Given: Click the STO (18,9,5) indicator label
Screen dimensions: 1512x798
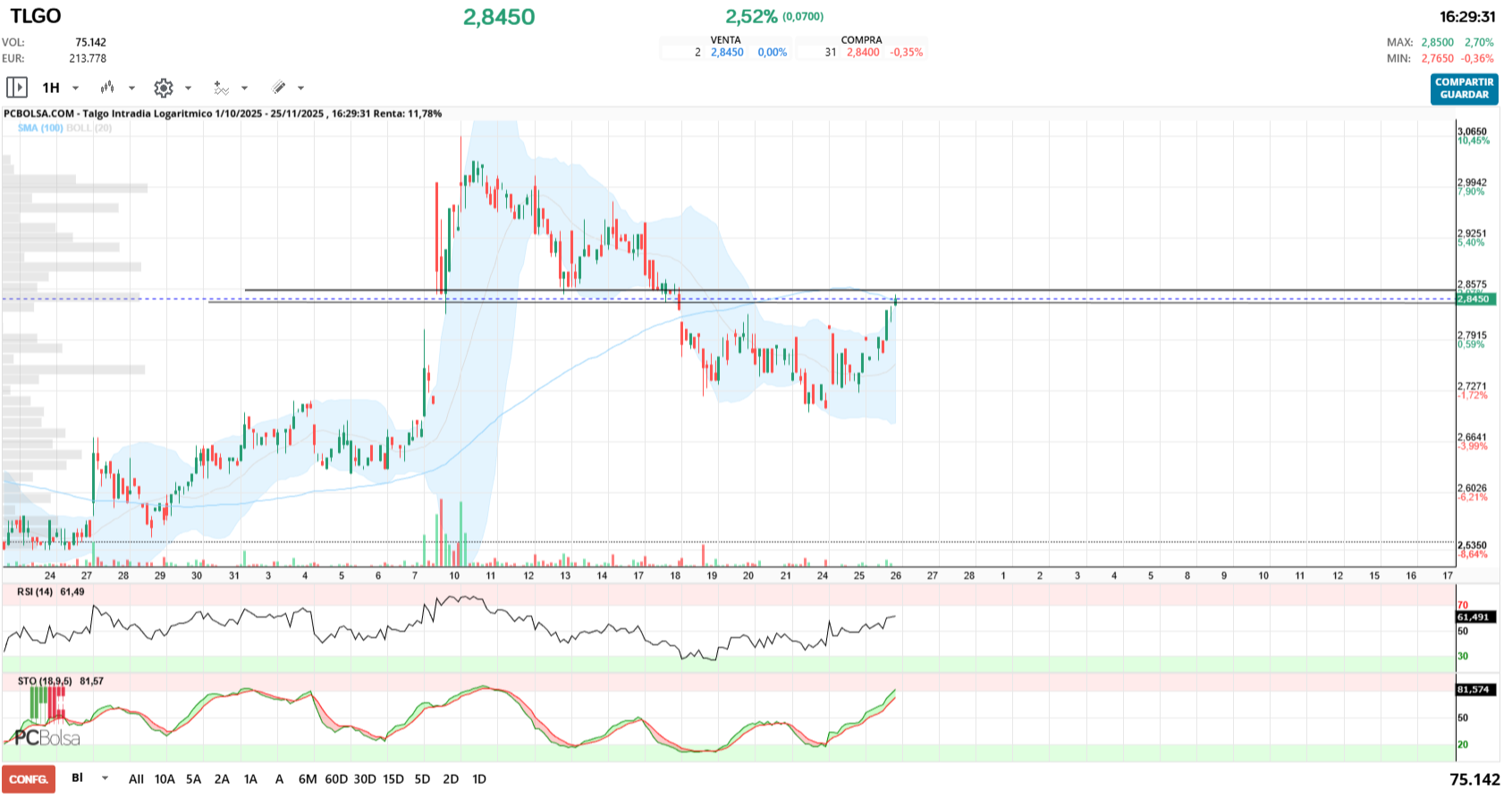Looking at the screenshot, I should [45, 681].
